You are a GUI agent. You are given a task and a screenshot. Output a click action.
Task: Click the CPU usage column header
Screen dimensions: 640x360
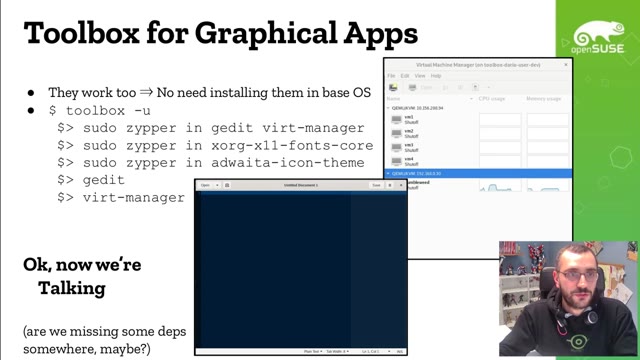pos(492,99)
